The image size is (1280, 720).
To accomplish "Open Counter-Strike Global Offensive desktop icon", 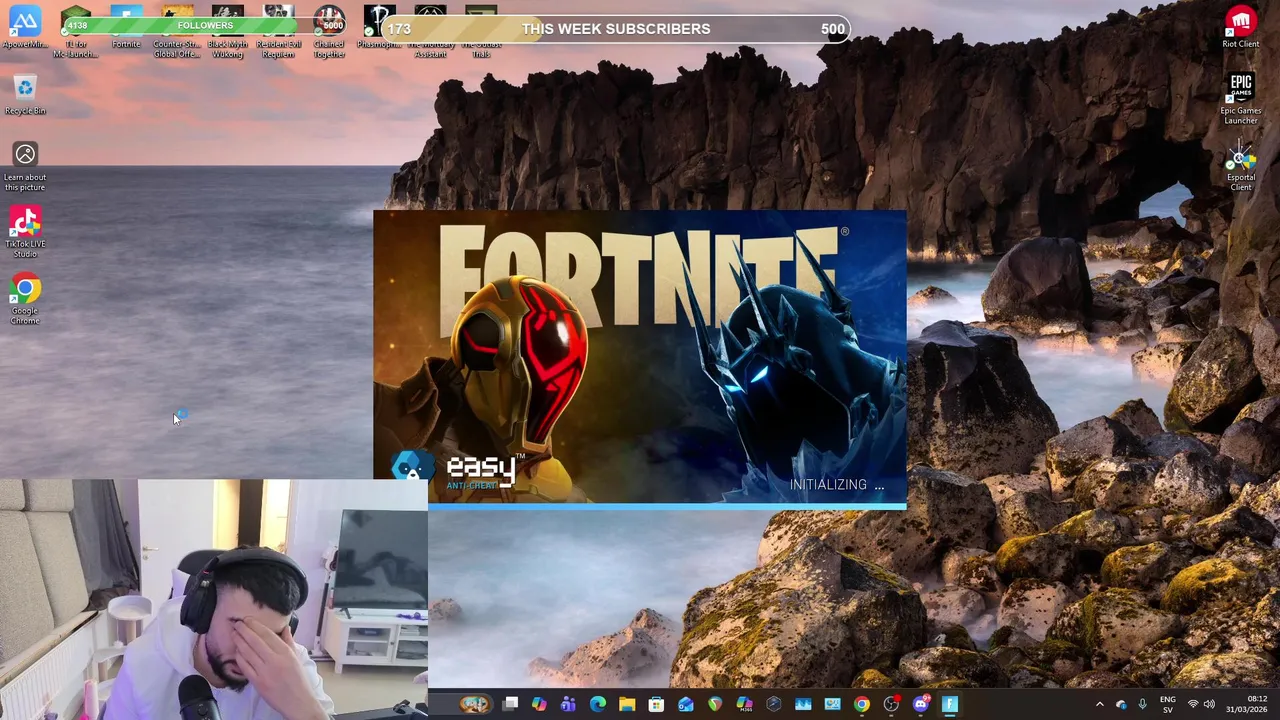I will pos(177,32).
